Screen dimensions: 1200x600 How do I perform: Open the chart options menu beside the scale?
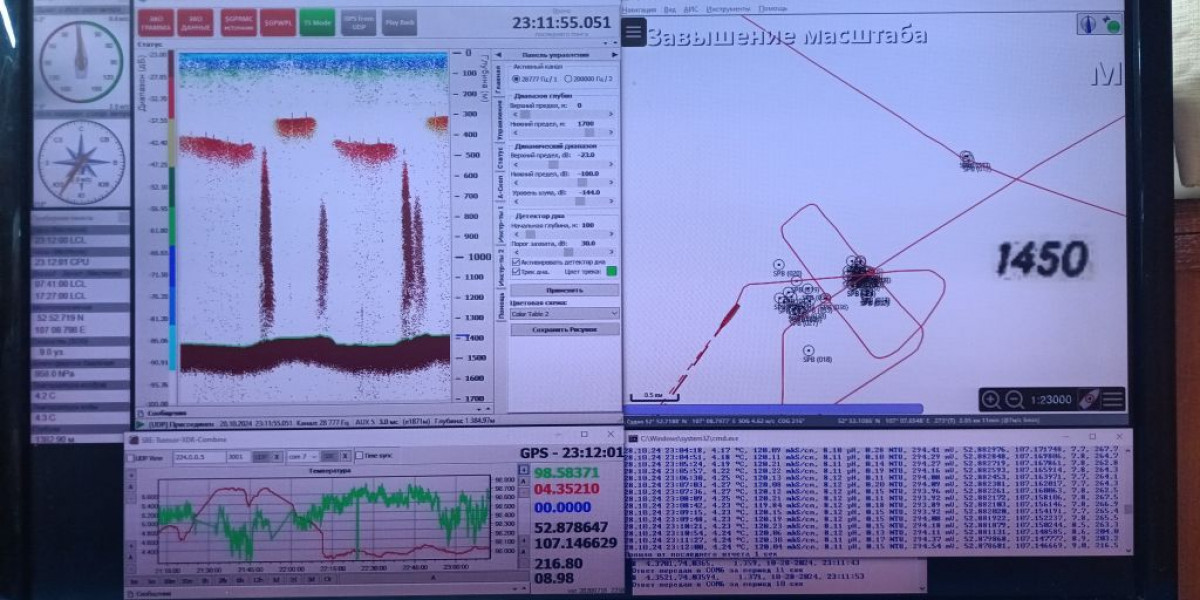point(1112,400)
